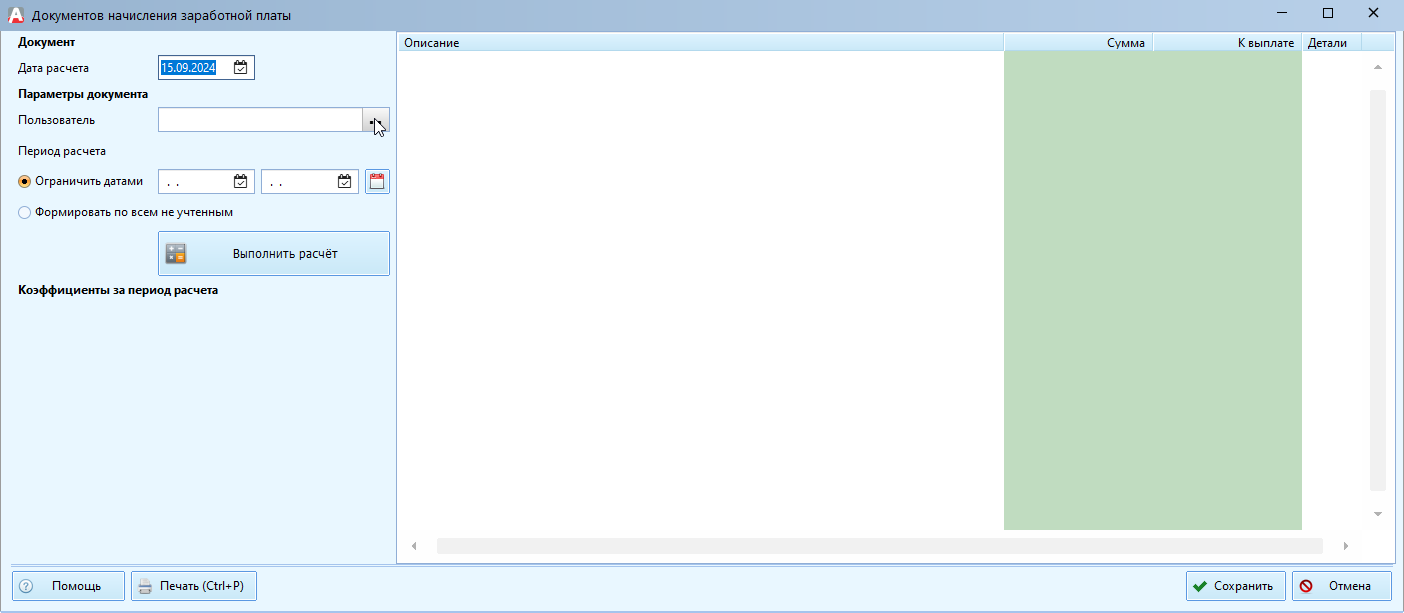
Task: Select Ограничить датами radio option
Action: click(25, 182)
